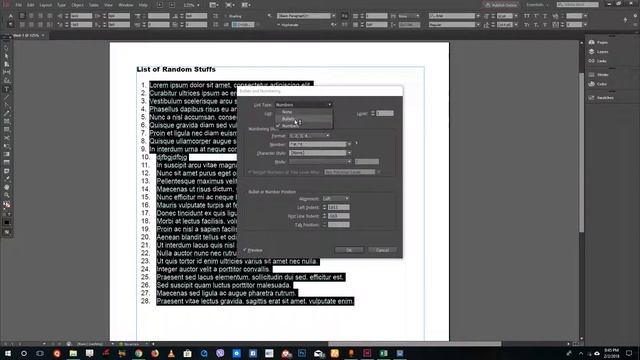Click the Publish Online button
This screenshot has height=360, width=640.
[501, 5]
